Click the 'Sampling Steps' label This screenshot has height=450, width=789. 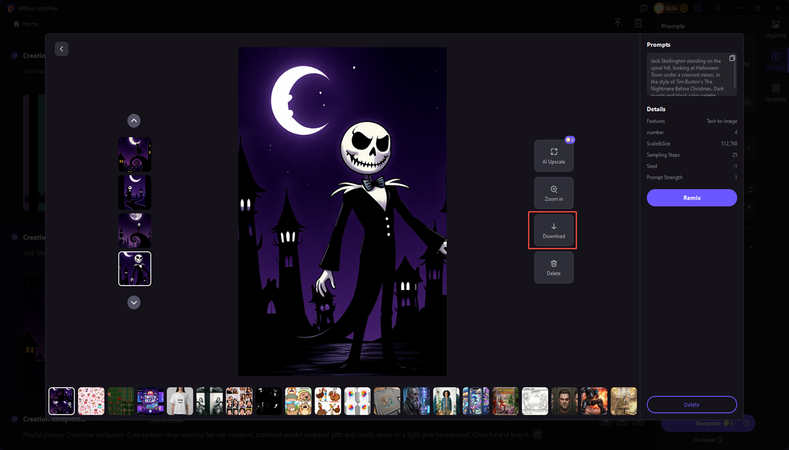pyautogui.click(x=663, y=155)
